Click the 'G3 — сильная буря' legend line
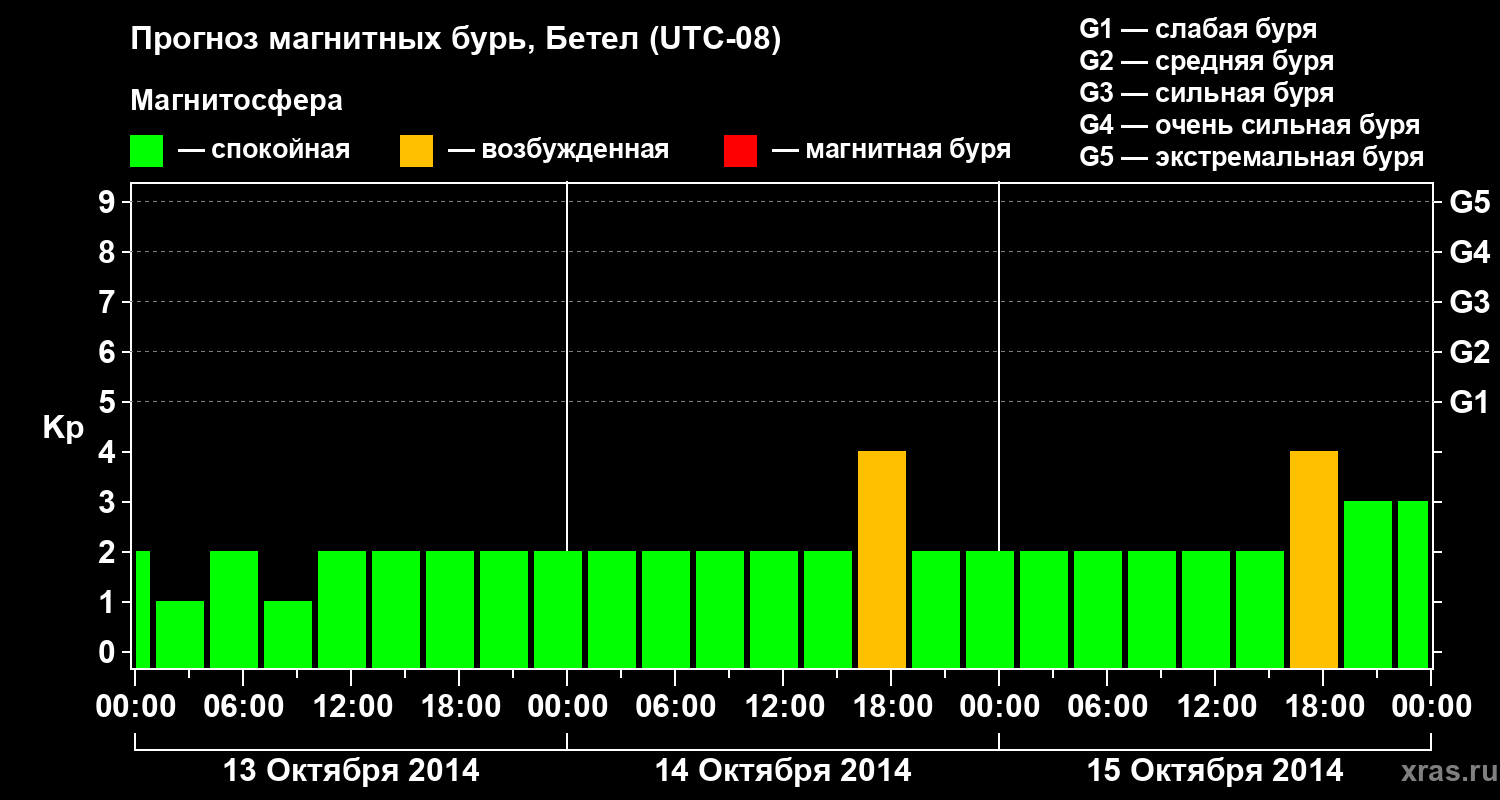 tap(1207, 93)
